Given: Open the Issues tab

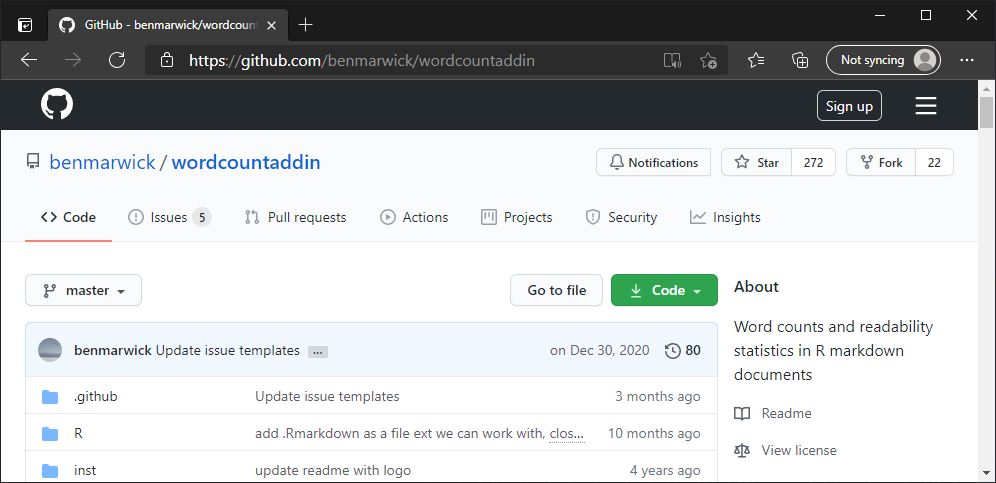Looking at the screenshot, I should (x=169, y=217).
